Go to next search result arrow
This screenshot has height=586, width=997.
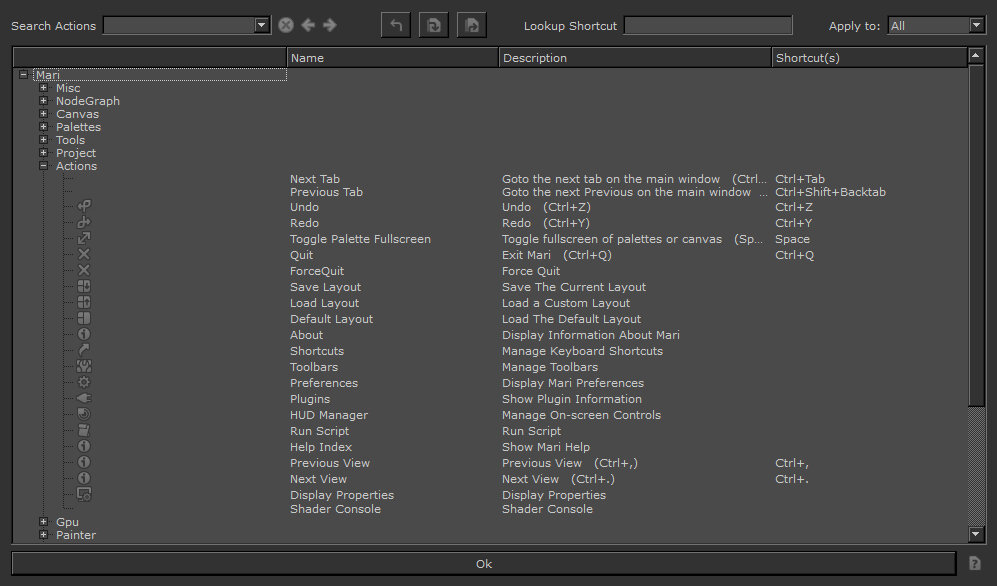pos(330,25)
